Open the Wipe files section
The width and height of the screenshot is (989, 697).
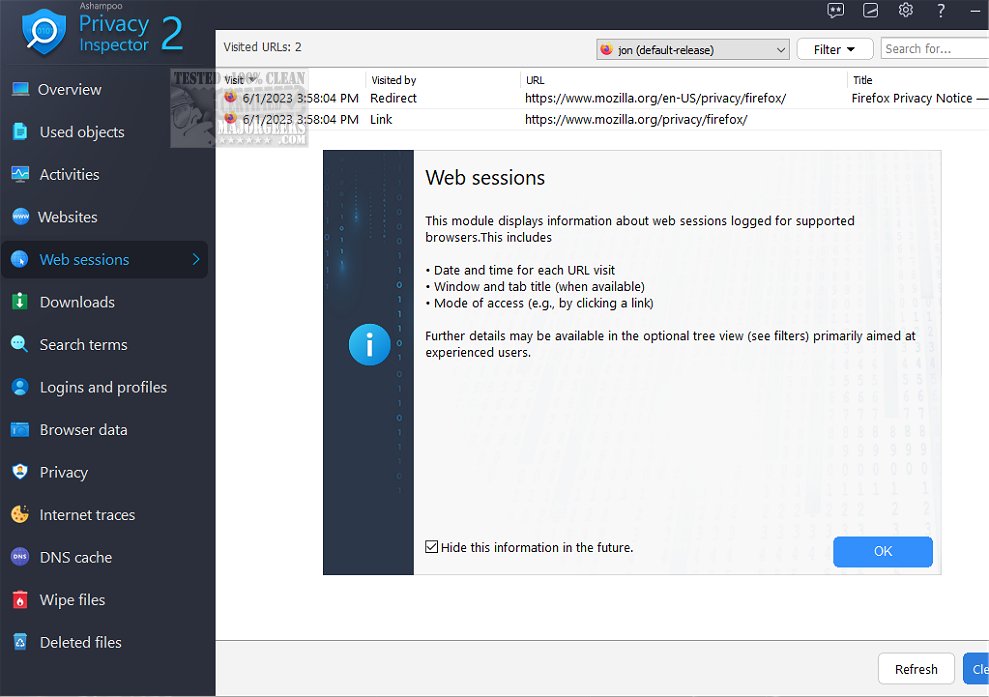pos(73,600)
